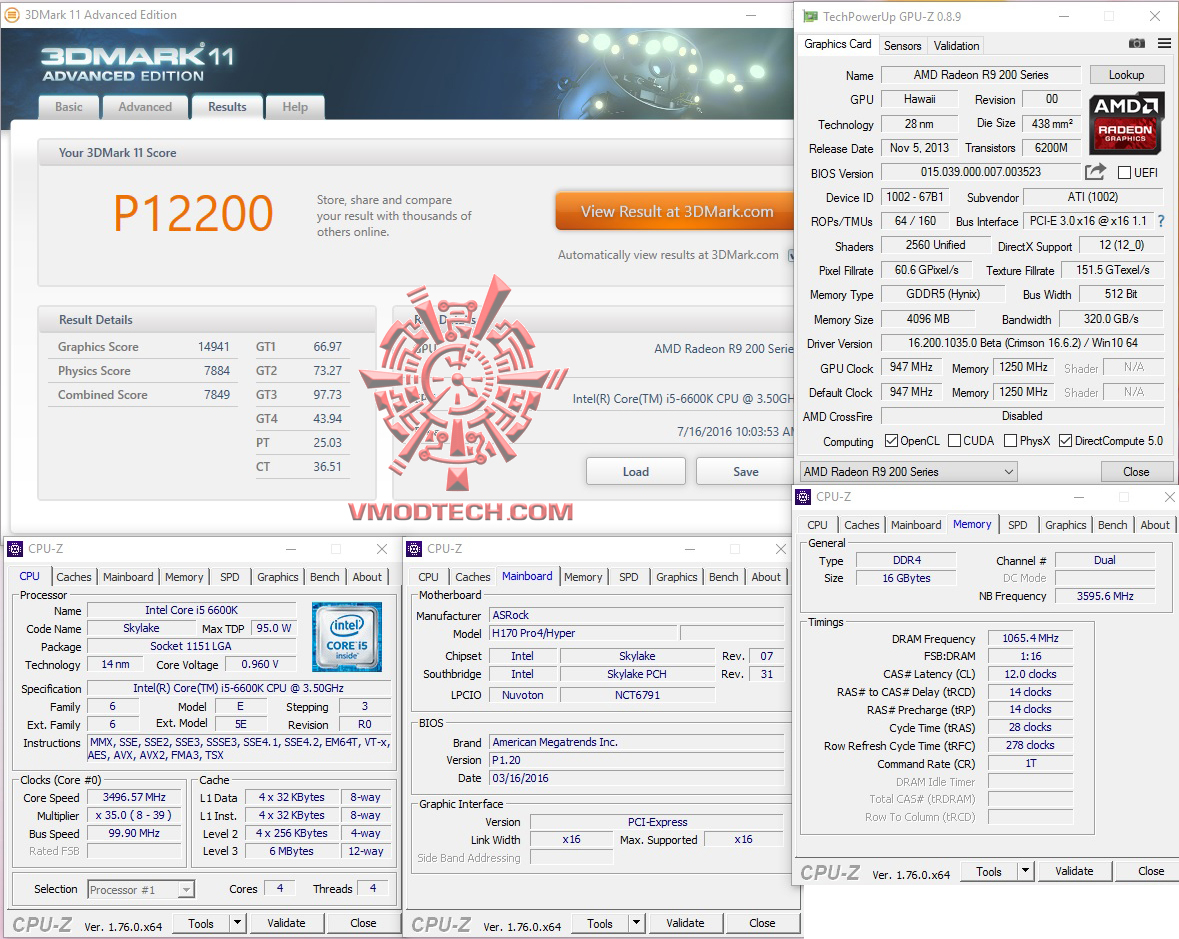Screen dimensions: 1179x939
Task: Click the Memory Size value 4096 MB
Action: [928, 319]
